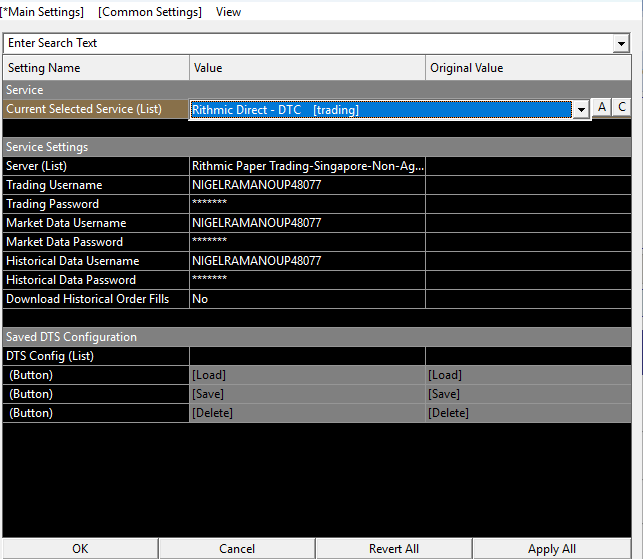Viewport: 643px width, 559px height.
Task: Click the OK button
Action: pos(80,549)
